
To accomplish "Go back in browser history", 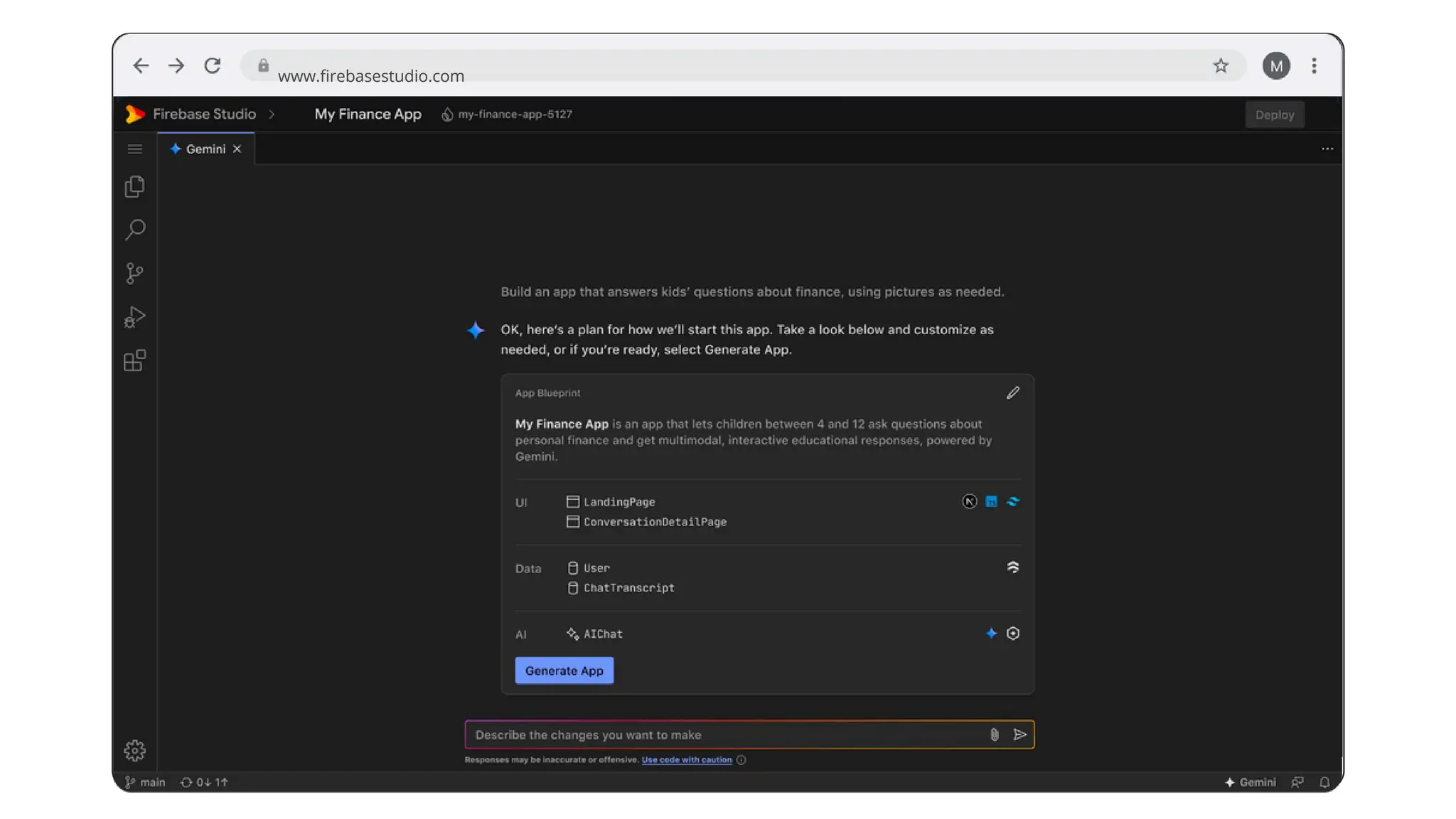I will coord(141,66).
